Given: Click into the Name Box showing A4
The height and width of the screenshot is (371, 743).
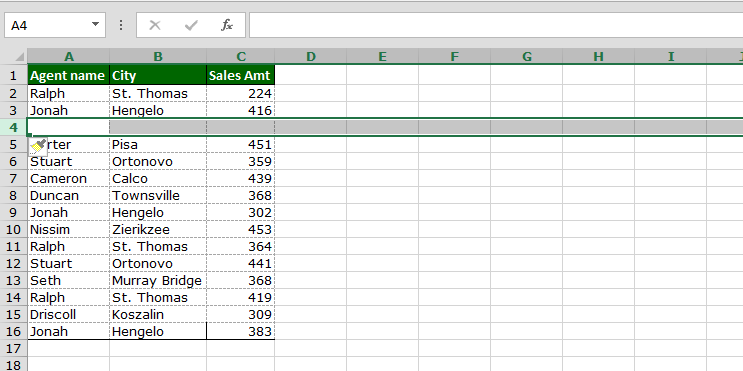Looking at the screenshot, I should coord(47,25).
